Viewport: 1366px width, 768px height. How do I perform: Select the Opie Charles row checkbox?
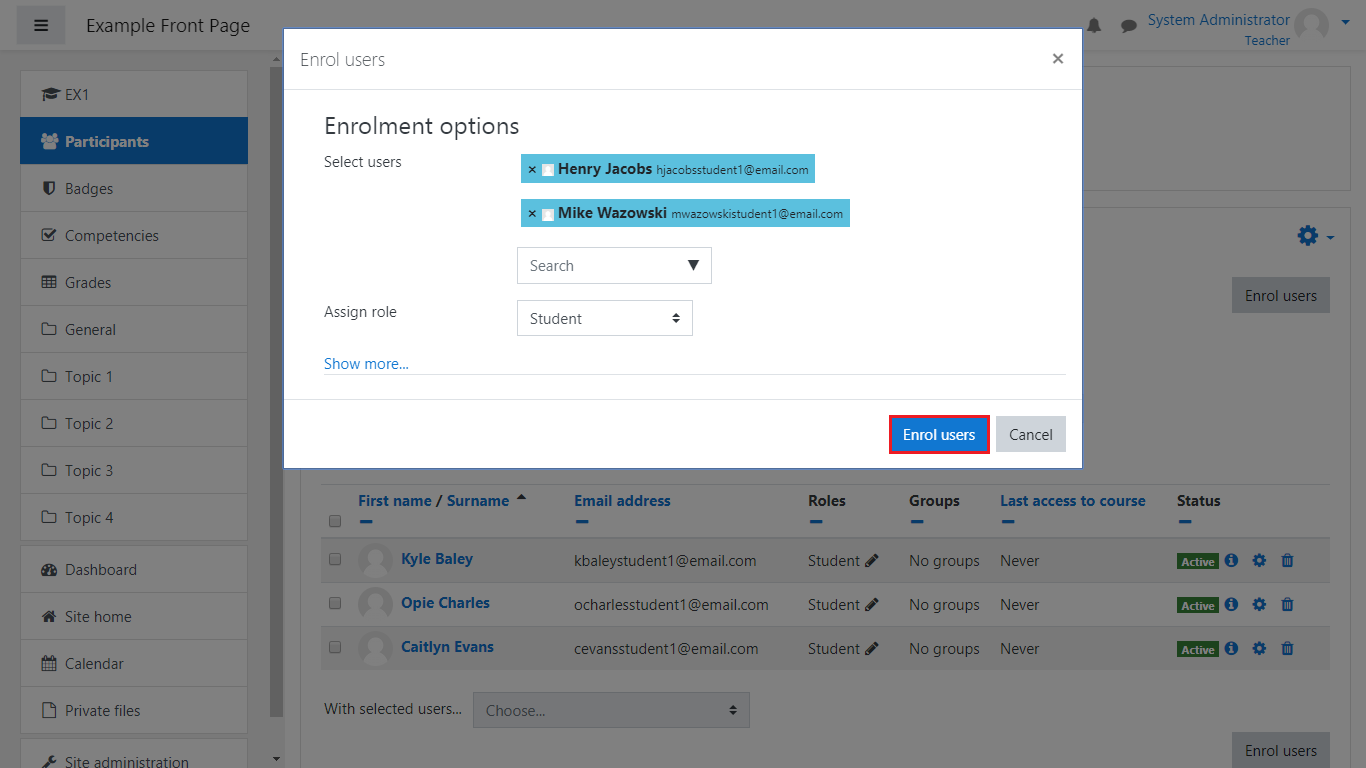[x=335, y=604]
